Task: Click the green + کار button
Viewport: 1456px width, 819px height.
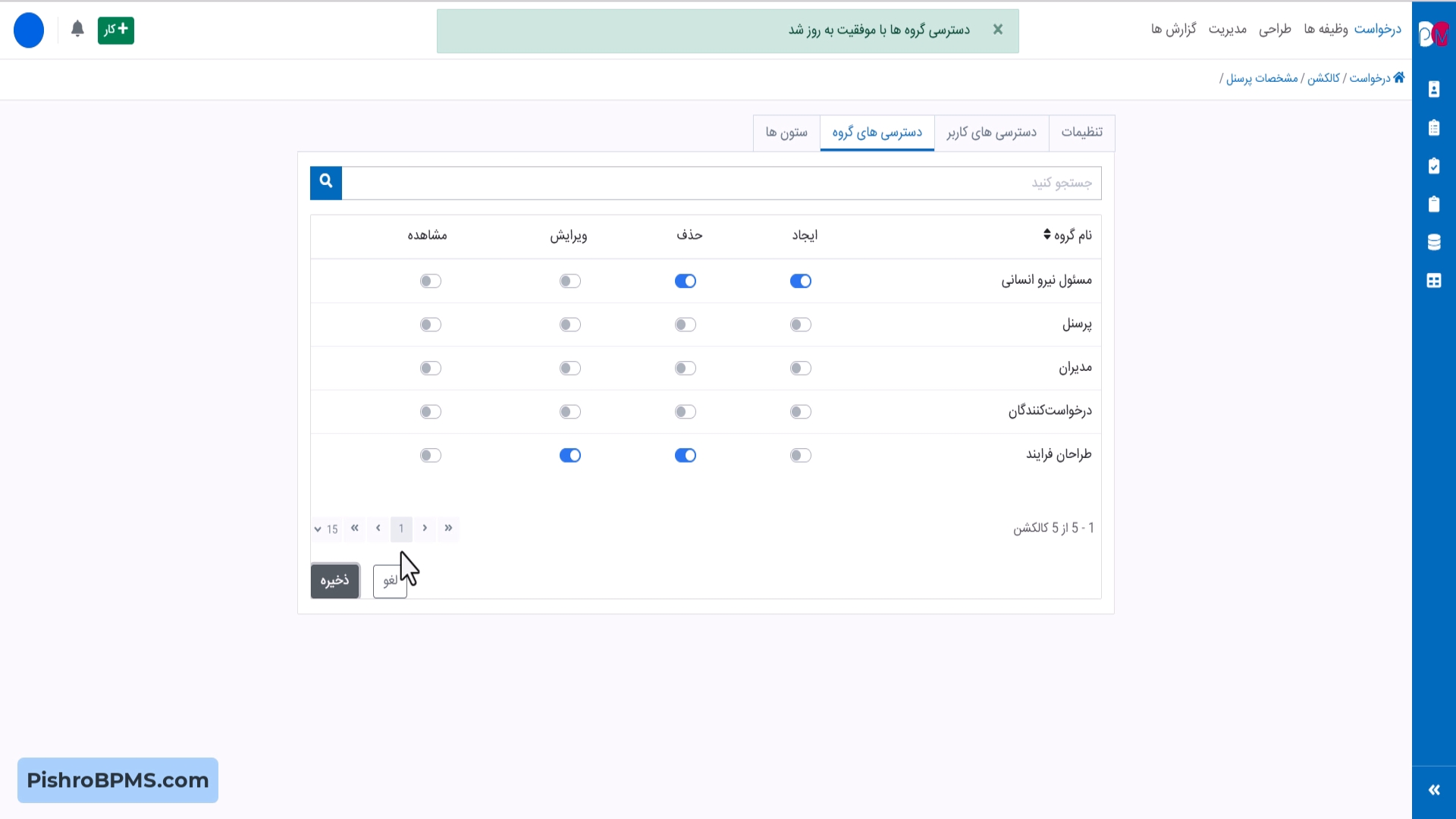Action: (x=116, y=30)
